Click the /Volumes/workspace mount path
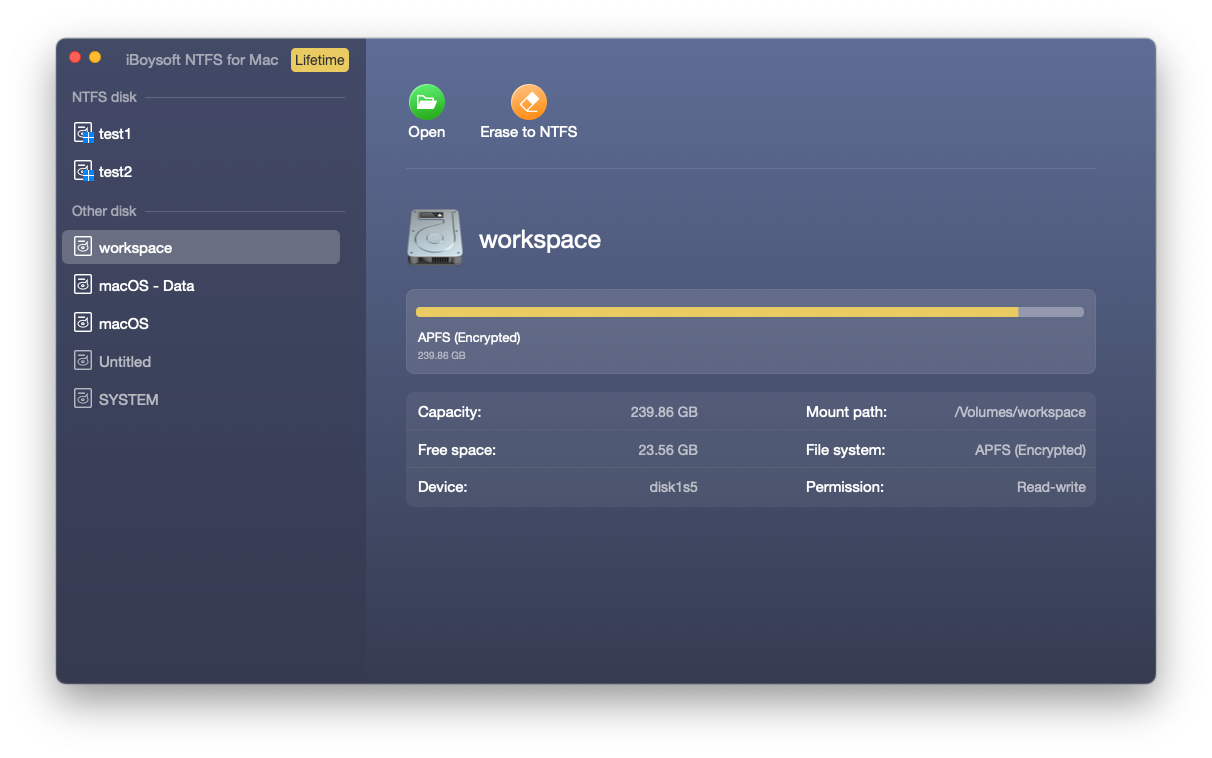 pyautogui.click(x=1020, y=412)
